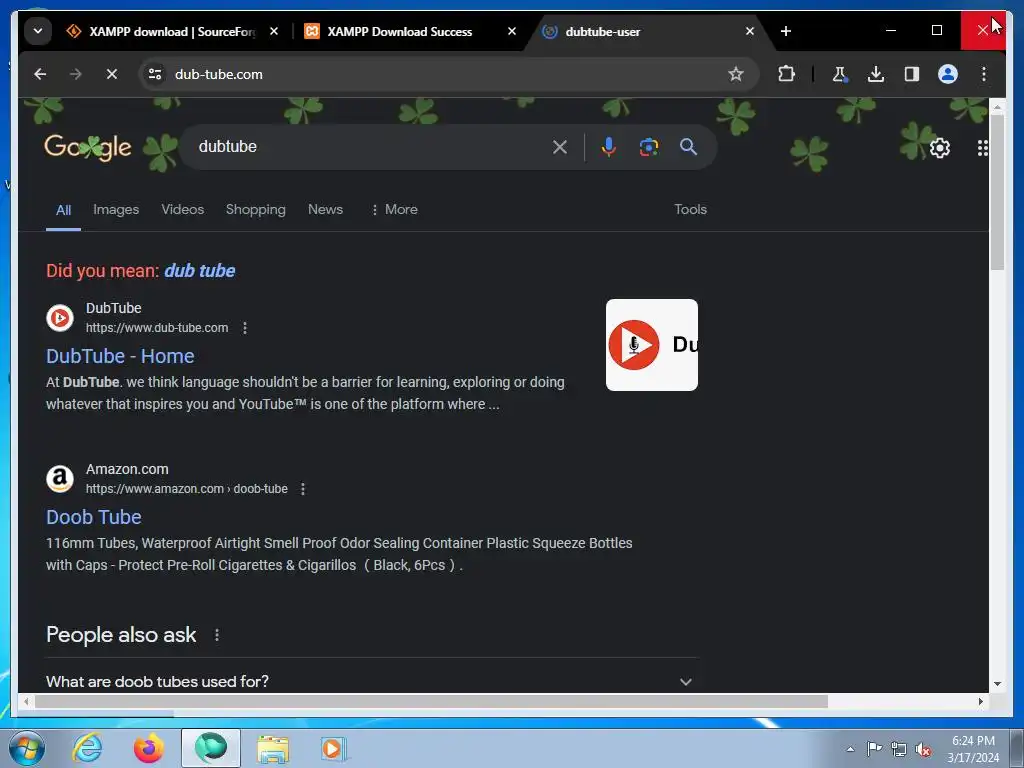Click the DubTube site favicon

59,318
